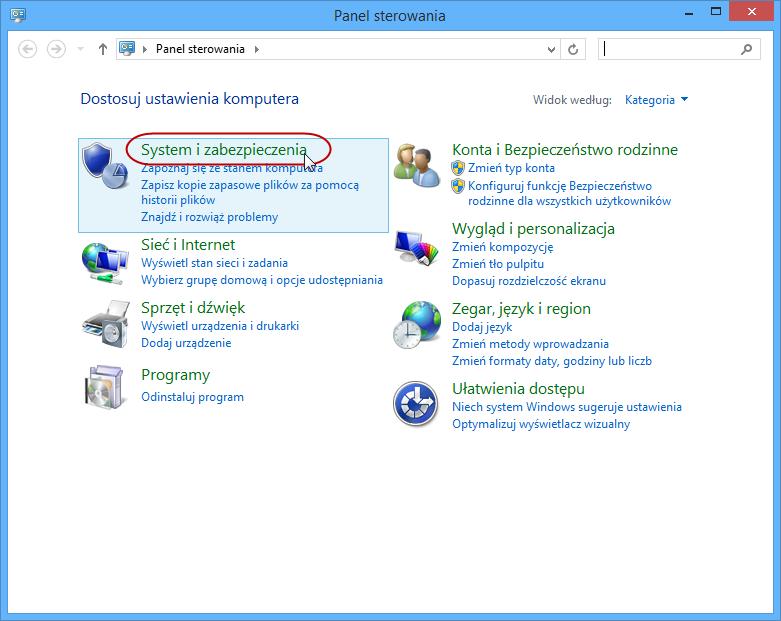The height and width of the screenshot is (621, 781).
Task: Open Wybierz grupę domową i opcje udostępniania
Action: (261, 280)
